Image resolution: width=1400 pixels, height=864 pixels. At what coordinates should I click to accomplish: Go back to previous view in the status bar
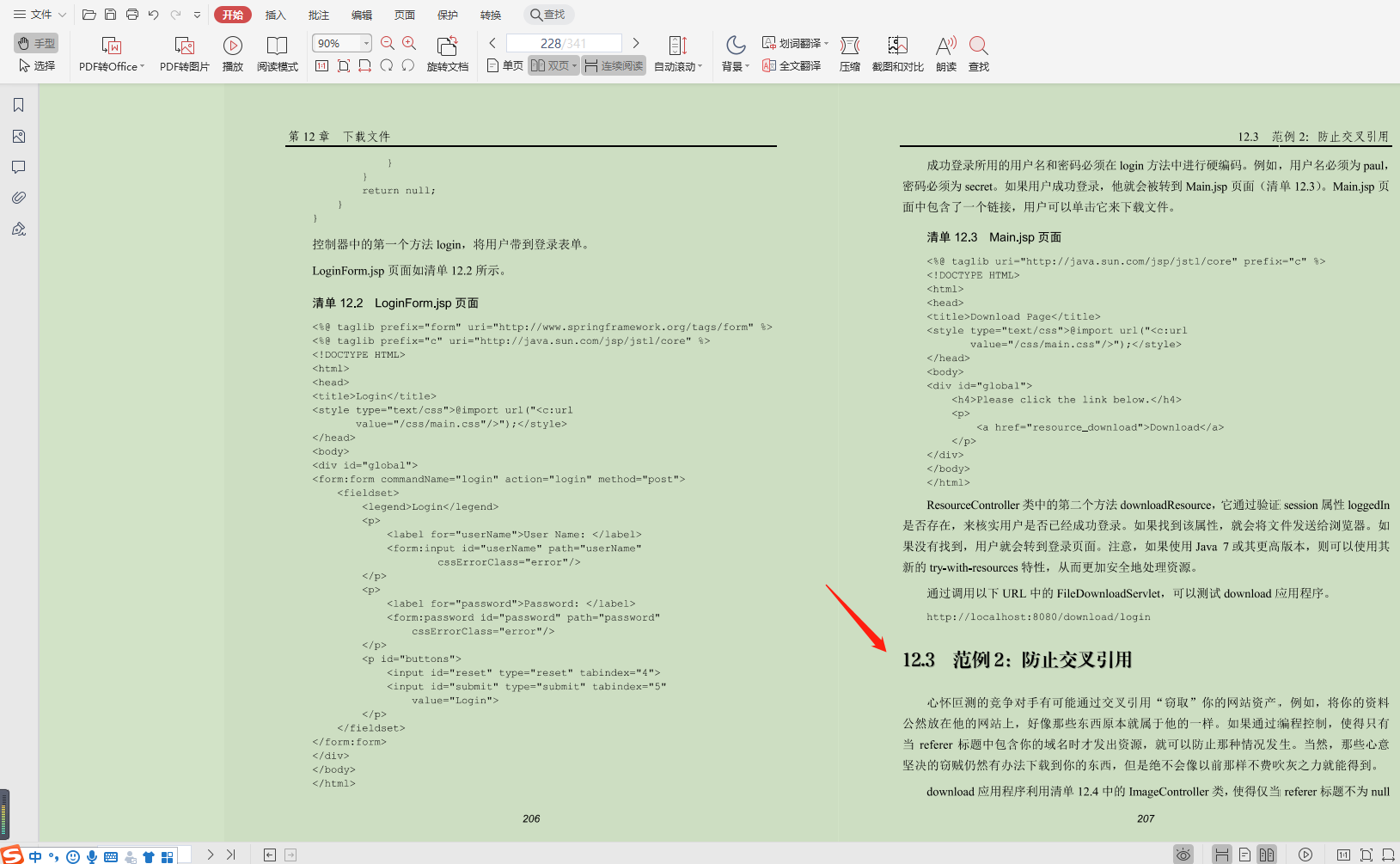(x=270, y=855)
